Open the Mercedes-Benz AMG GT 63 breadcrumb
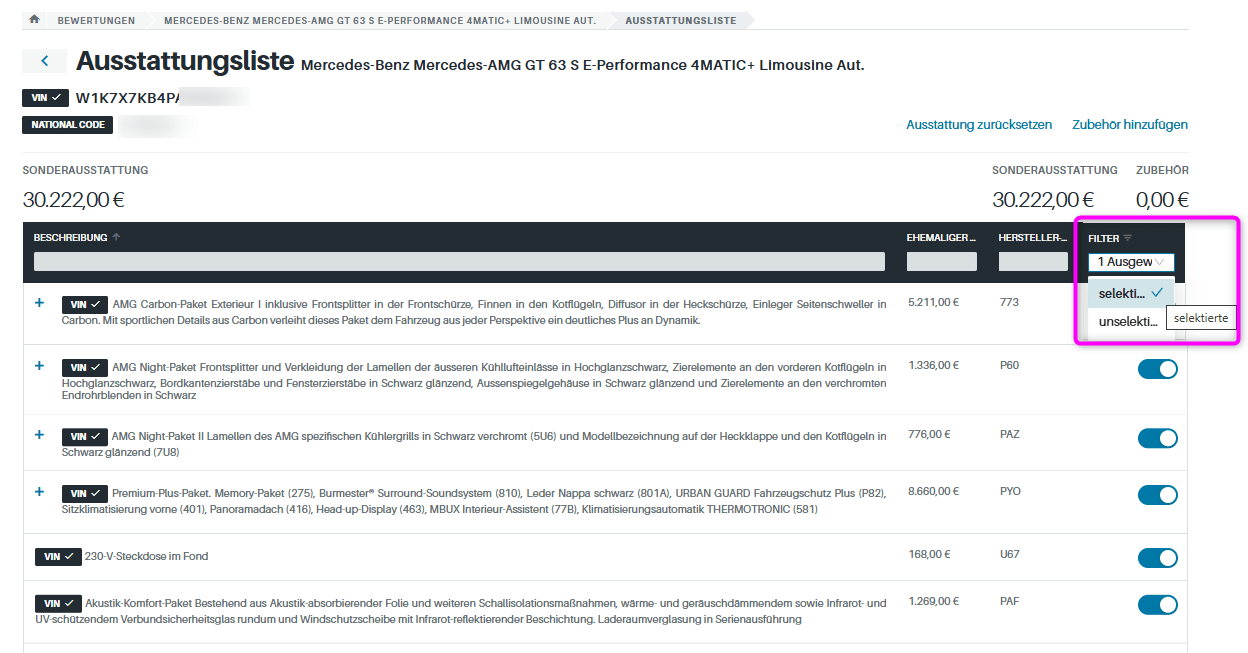 coord(380,21)
